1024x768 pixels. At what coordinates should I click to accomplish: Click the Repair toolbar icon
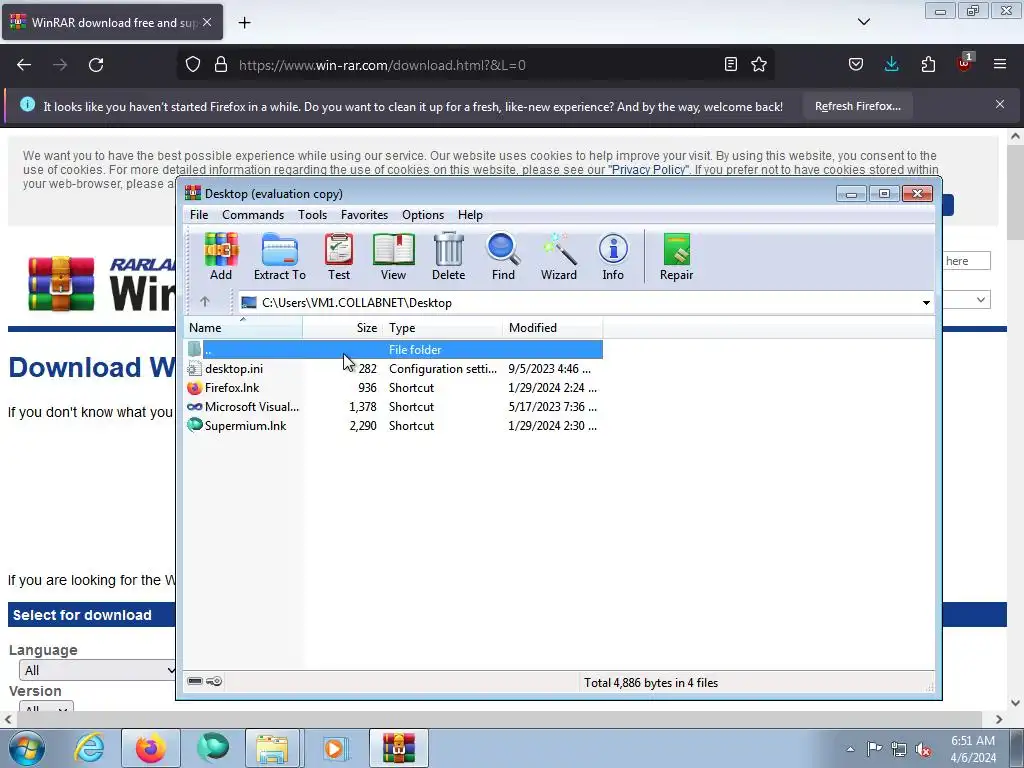pyautogui.click(x=676, y=257)
